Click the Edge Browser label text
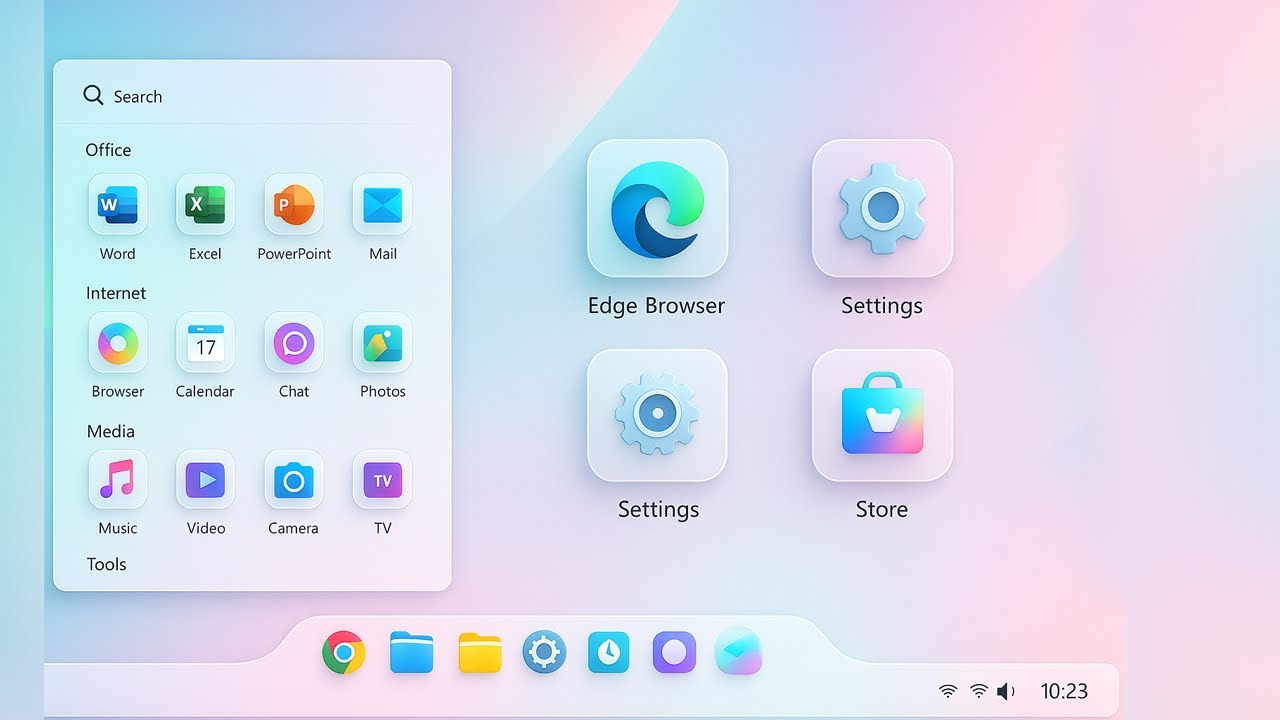This screenshot has width=1280, height=720. (x=656, y=306)
